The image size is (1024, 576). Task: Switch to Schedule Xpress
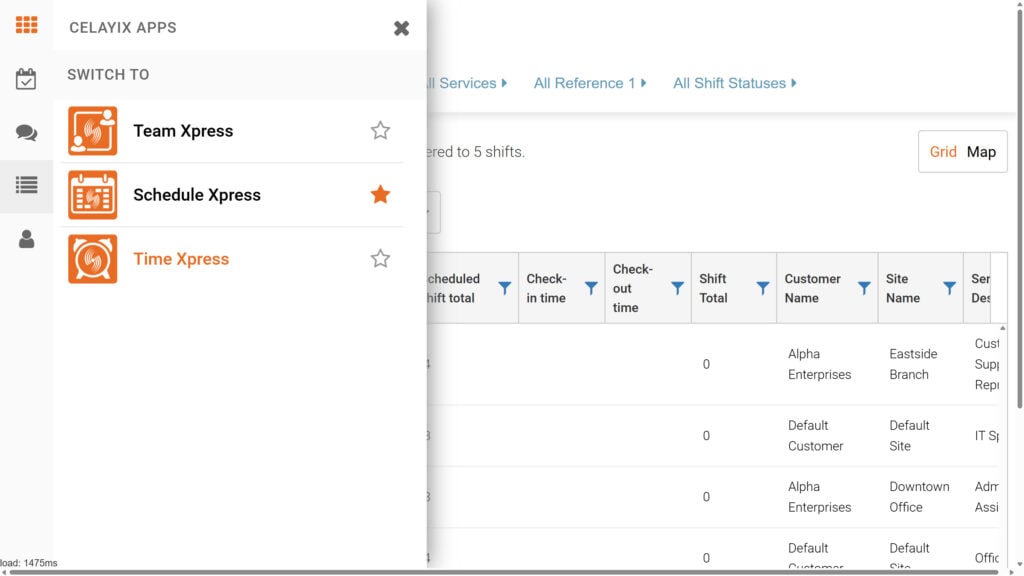click(x=197, y=195)
